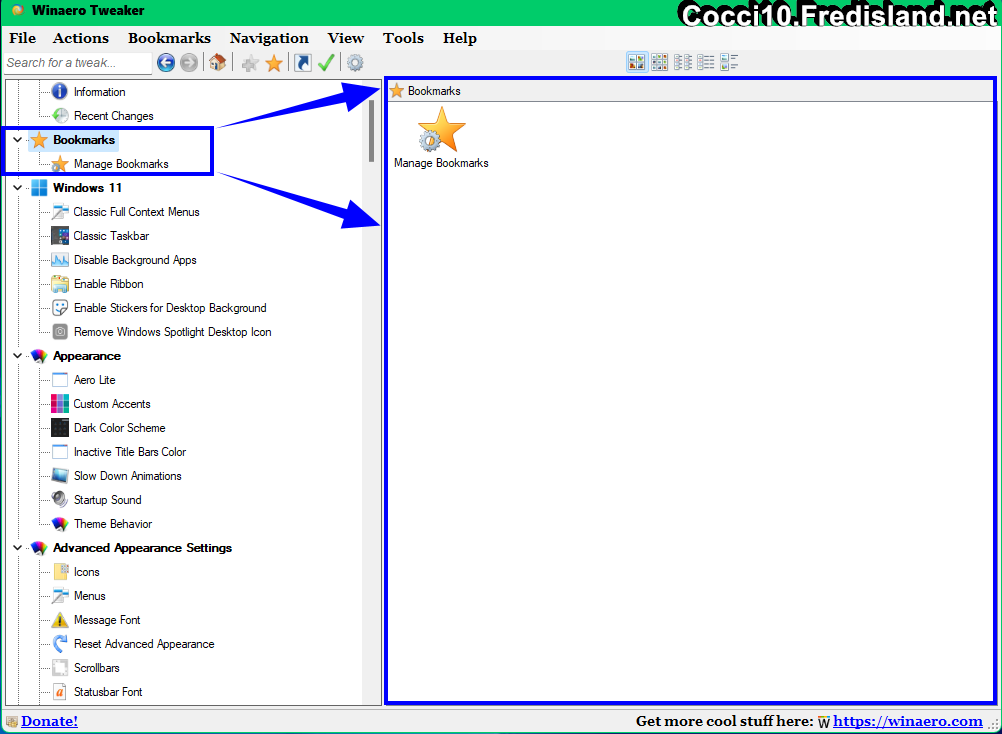
Task: Select Classic Full Context Menus
Action: pos(136,212)
